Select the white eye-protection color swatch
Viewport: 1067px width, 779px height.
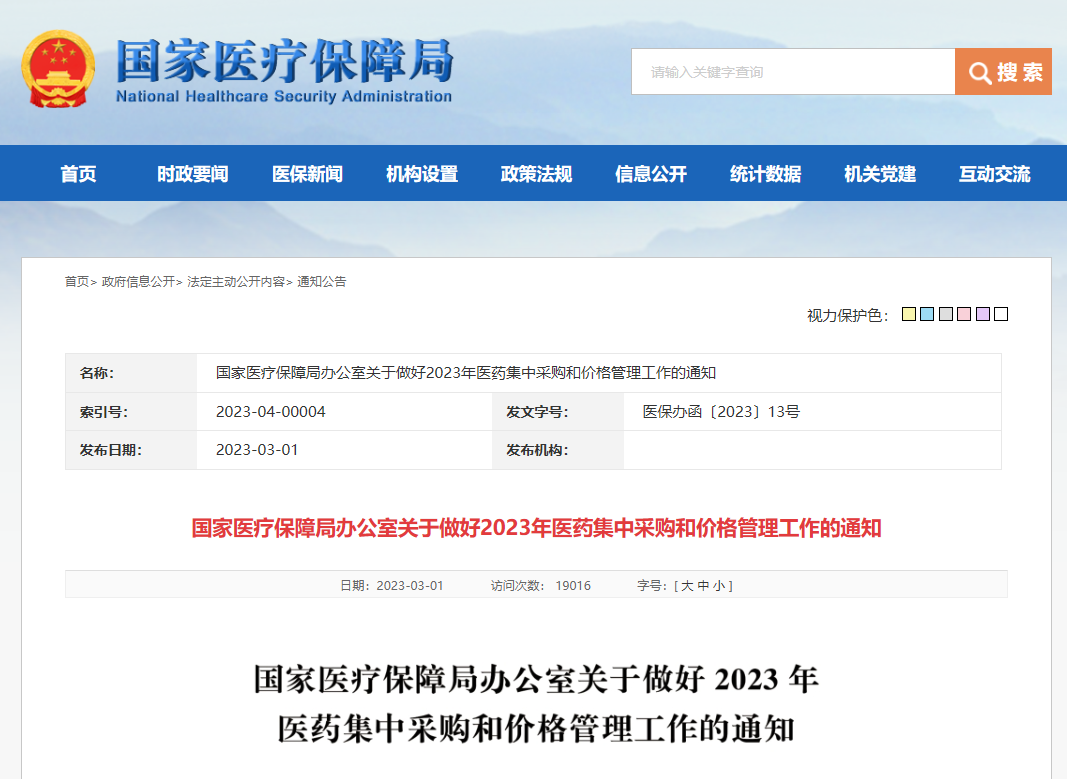(x=1001, y=314)
